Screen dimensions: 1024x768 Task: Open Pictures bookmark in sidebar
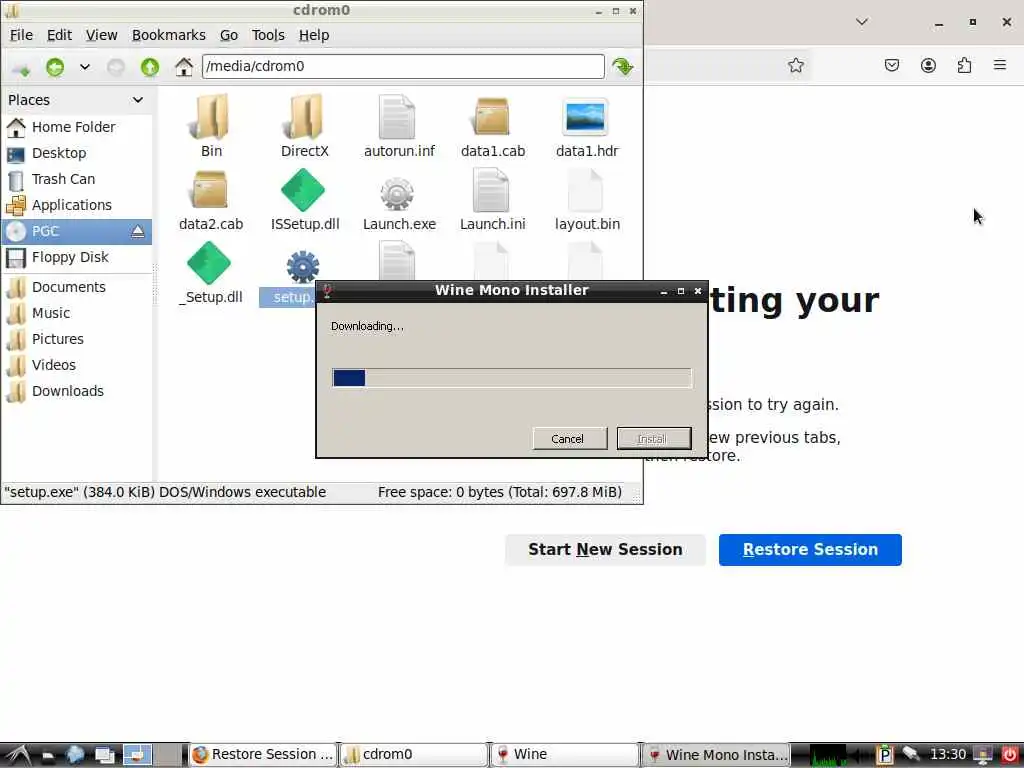[x=76, y=340]
